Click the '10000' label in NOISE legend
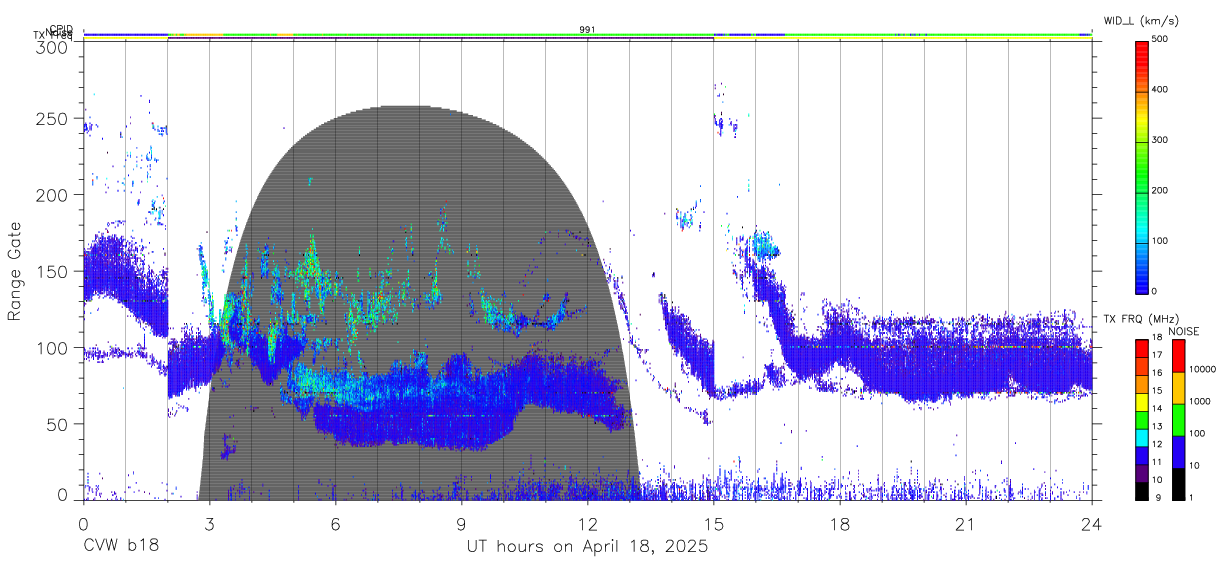 [x=1203, y=370]
